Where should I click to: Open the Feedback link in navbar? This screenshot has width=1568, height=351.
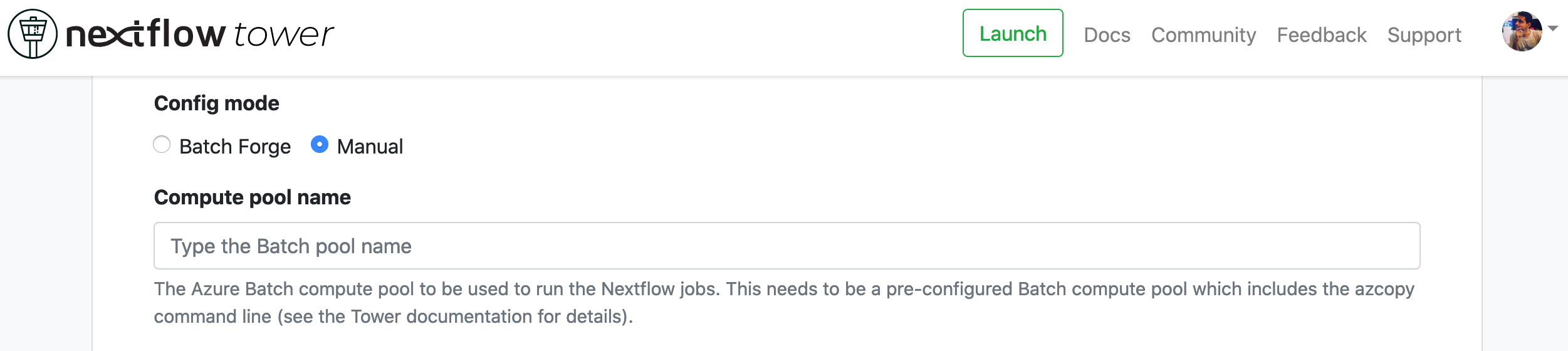(1322, 34)
